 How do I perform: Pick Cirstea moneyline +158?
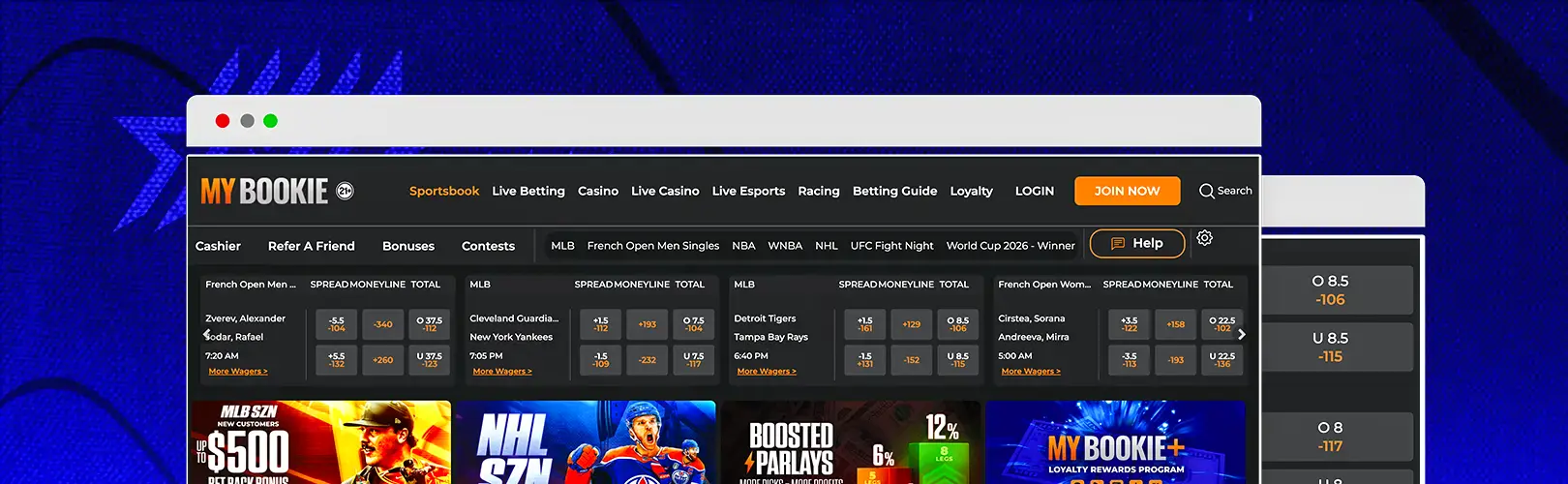tap(1176, 324)
